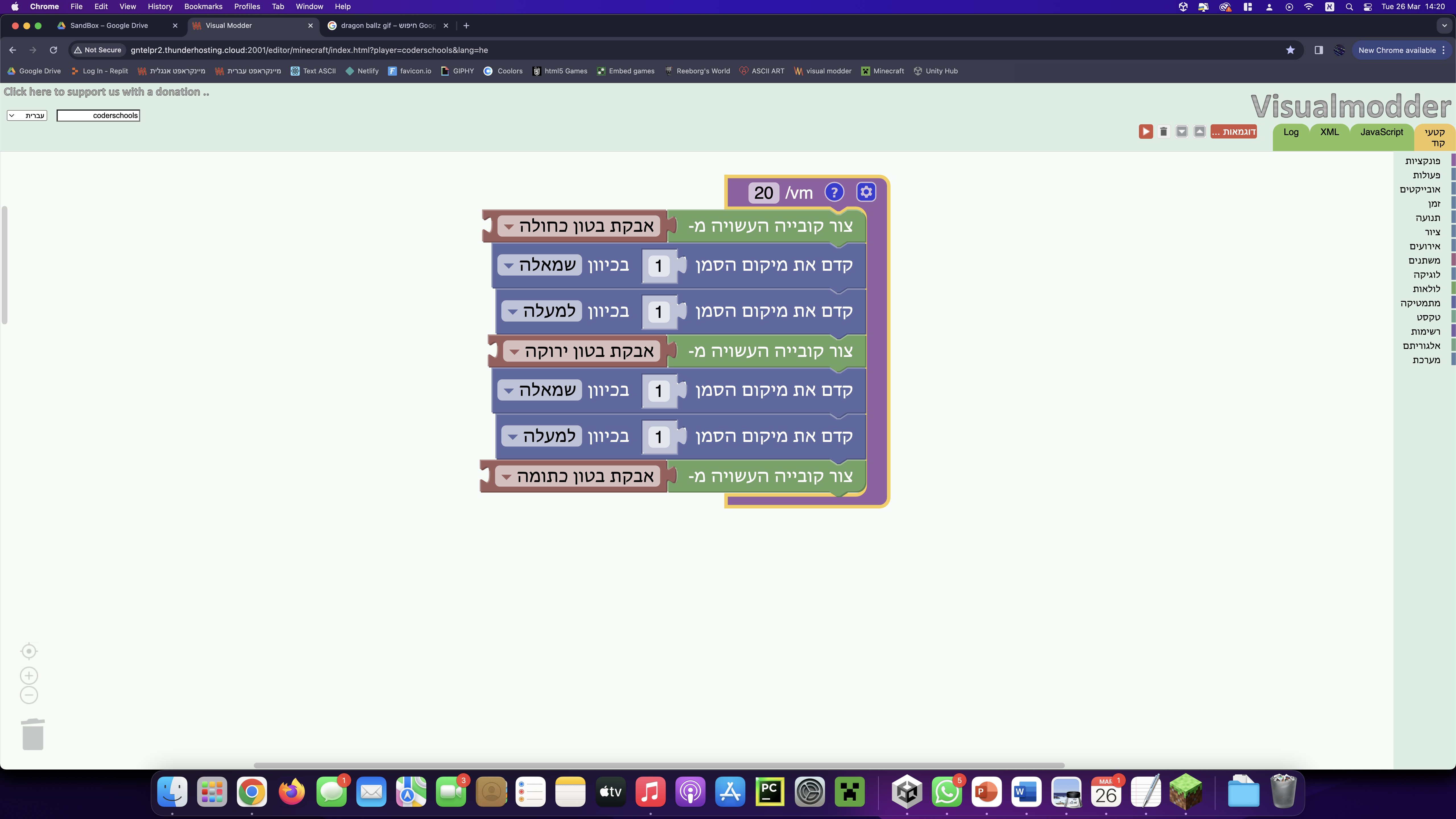The width and height of the screenshot is (1456, 819).
Task: Open the תנועה toolbox category
Action: 1428,218
